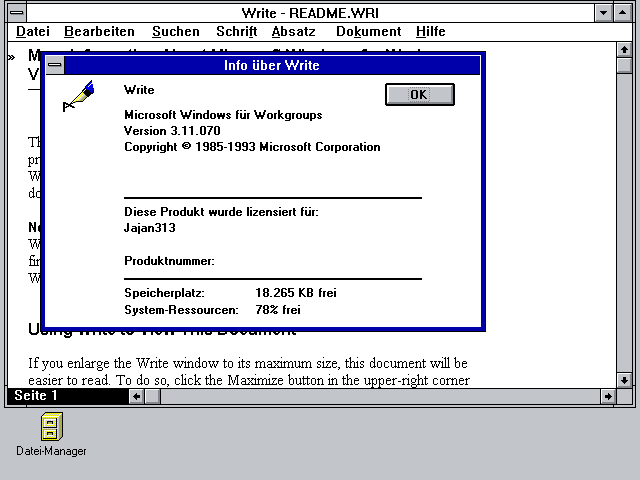
Task: Click OK in Info über Write dialog
Action: (420, 95)
